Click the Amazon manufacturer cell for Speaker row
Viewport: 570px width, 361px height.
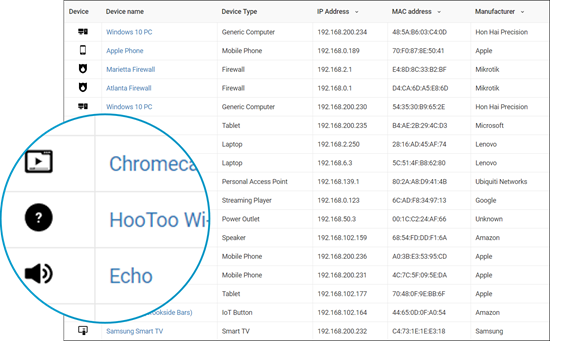click(487, 238)
